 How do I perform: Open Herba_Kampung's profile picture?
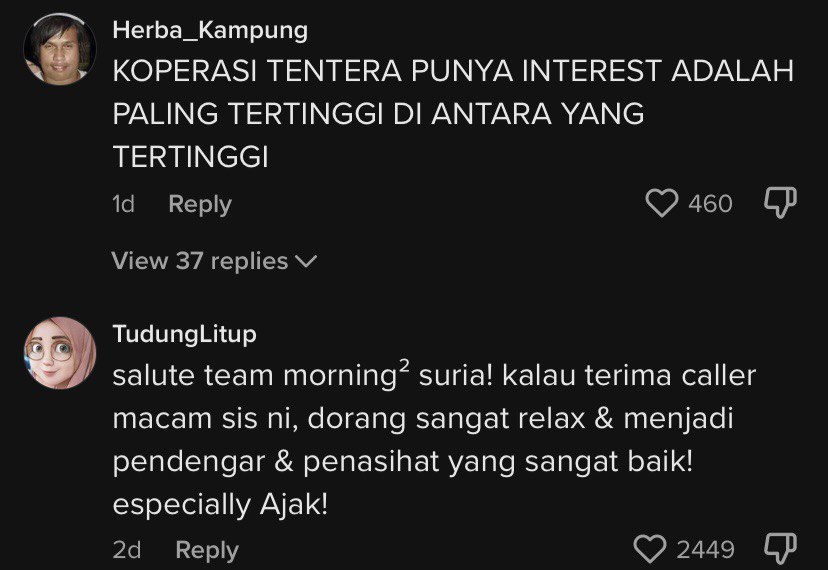tap(59, 50)
